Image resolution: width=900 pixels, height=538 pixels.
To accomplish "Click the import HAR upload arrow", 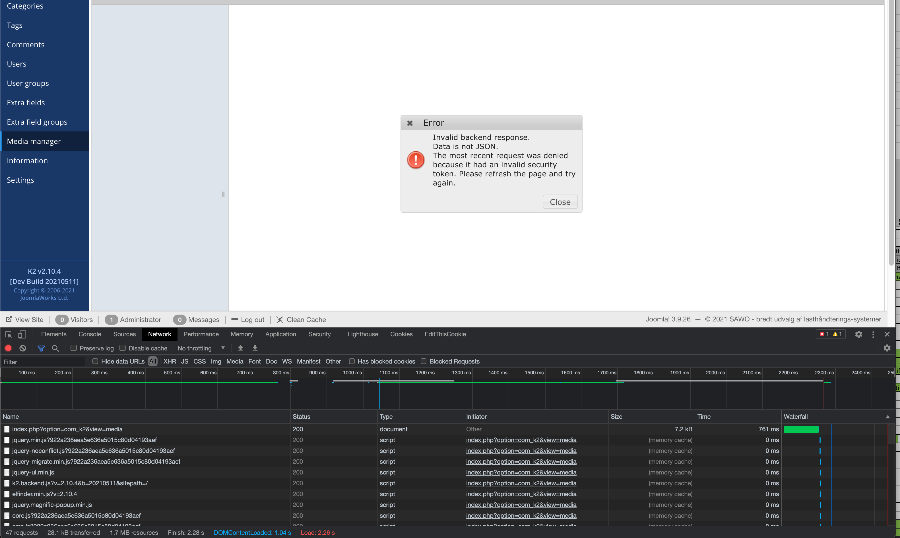I will [x=240, y=348].
